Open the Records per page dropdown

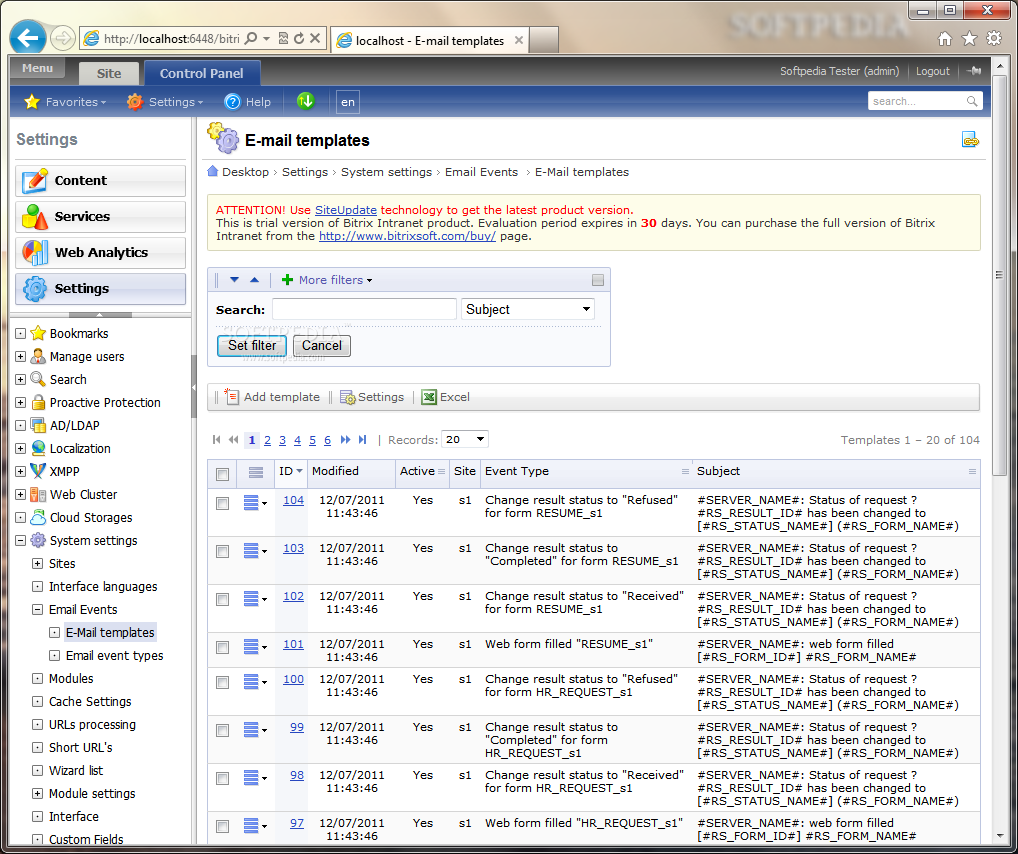(465, 440)
